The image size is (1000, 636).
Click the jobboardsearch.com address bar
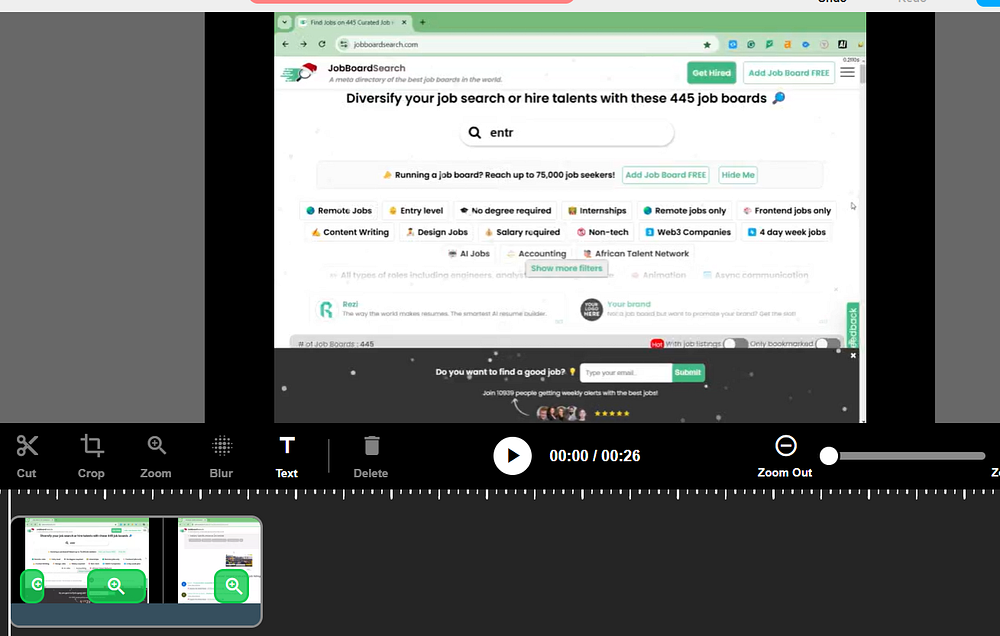[x=526, y=44]
